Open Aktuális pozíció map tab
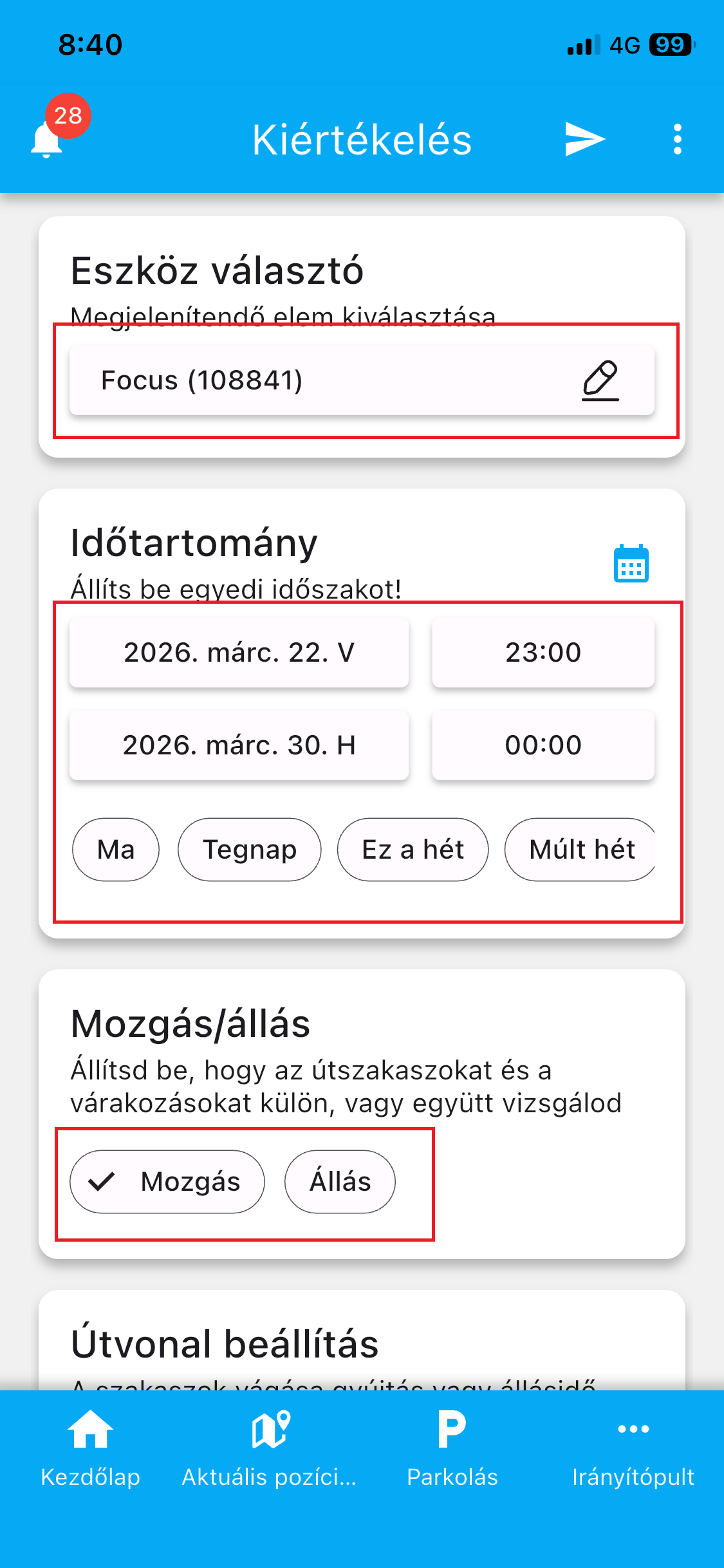The width and height of the screenshot is (724, 1568). coord(270,1448)
